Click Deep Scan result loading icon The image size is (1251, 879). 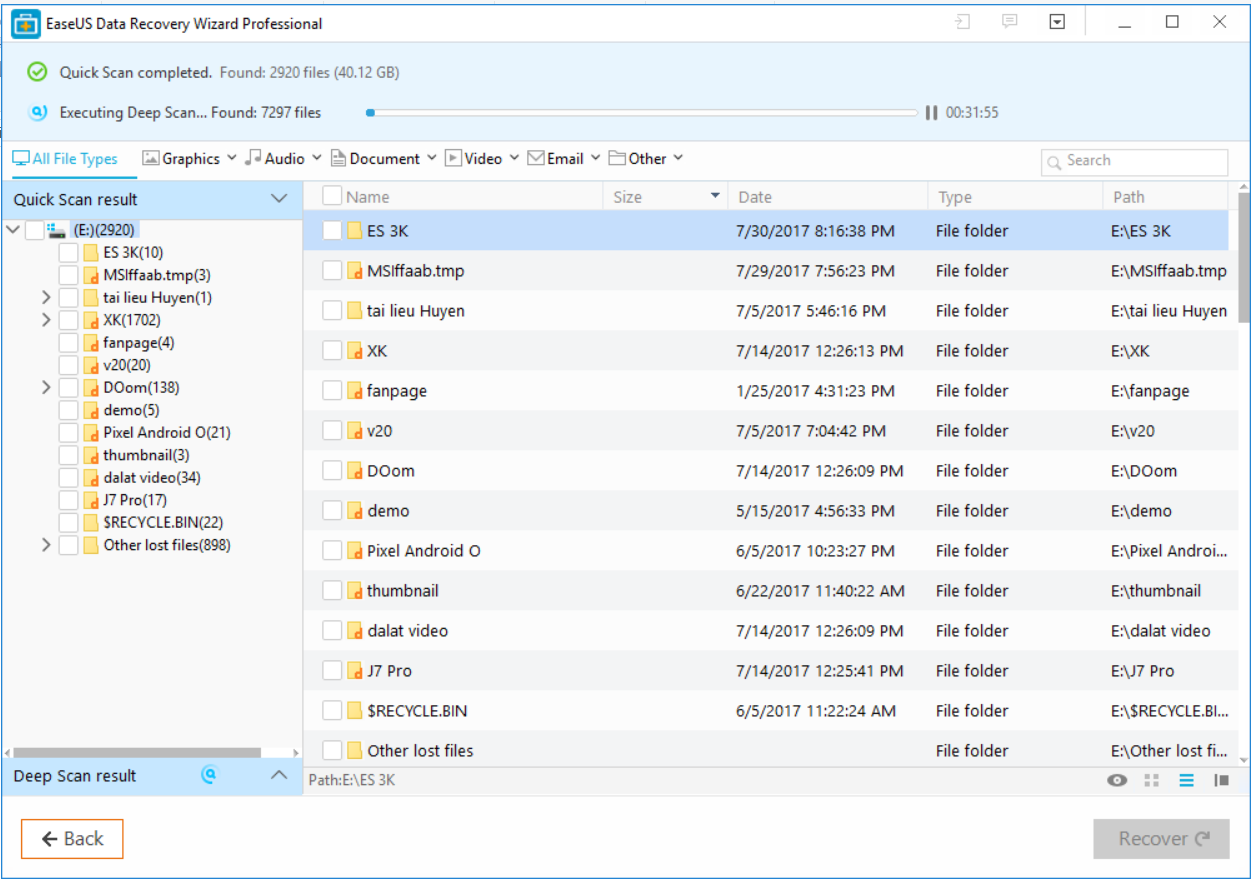click(209, 774)
